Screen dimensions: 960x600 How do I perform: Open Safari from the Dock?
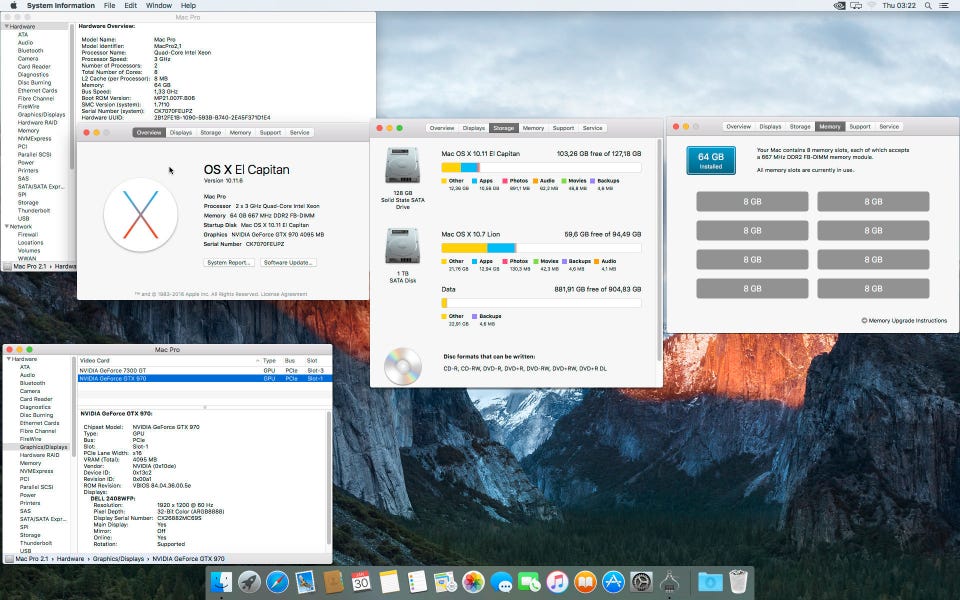(277, 582)
